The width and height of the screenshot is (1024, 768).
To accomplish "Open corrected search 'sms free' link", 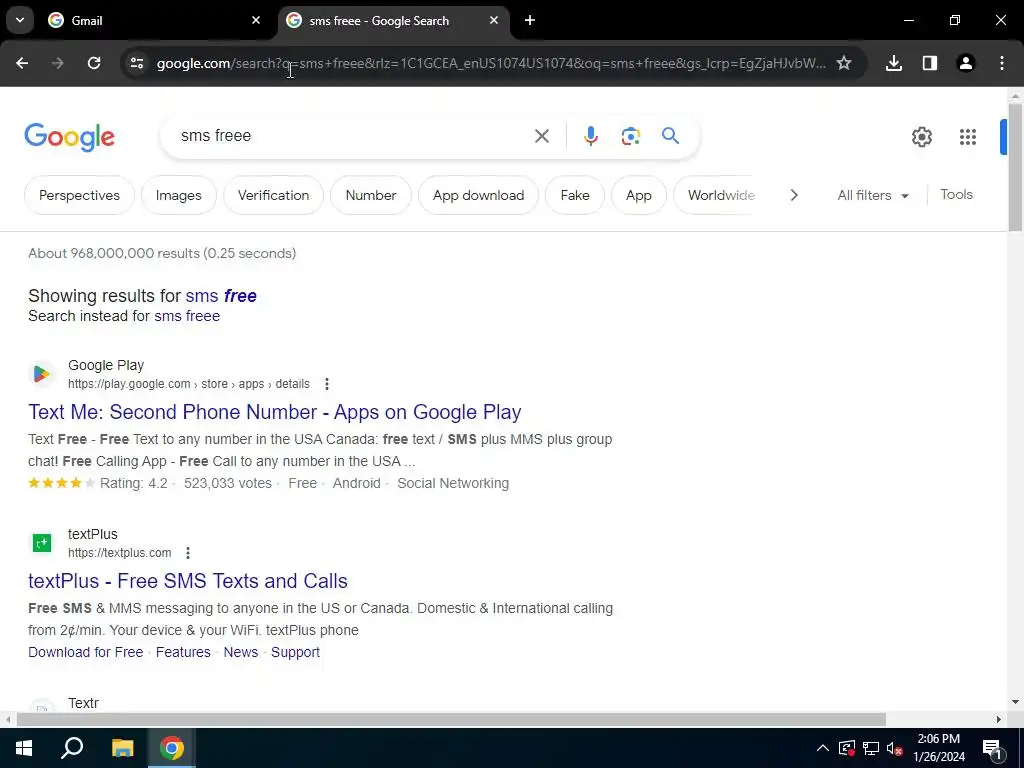I will pyautogui.click(x=221, y=296).
